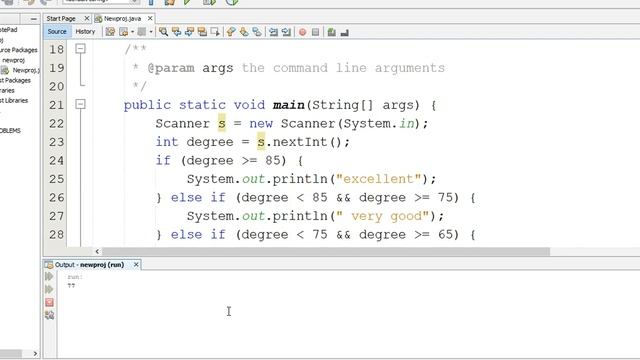
Task: Click the Comment lines icon
Action: (x=331, y=32)
